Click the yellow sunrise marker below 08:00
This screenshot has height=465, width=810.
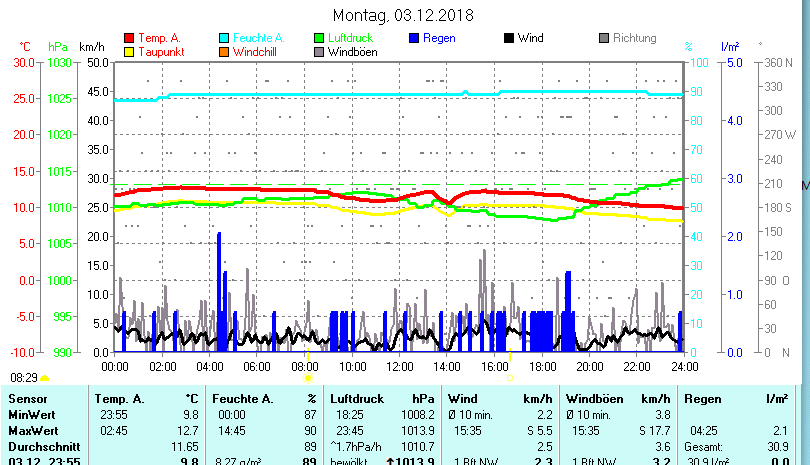click(x=308, y=378)
